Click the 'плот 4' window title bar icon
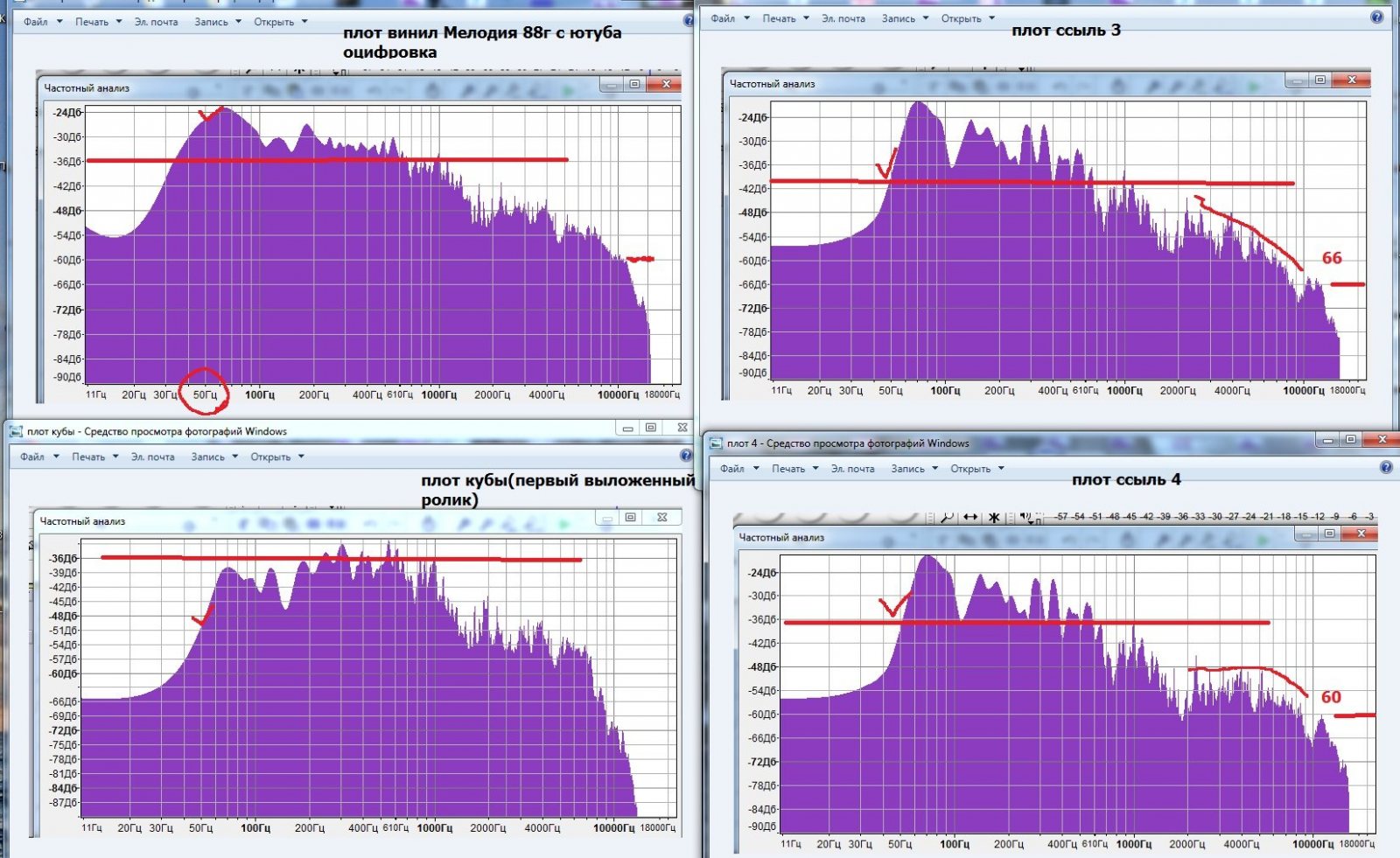The height and width of the screenshot is (858, 1400). [x=715, y=443]
